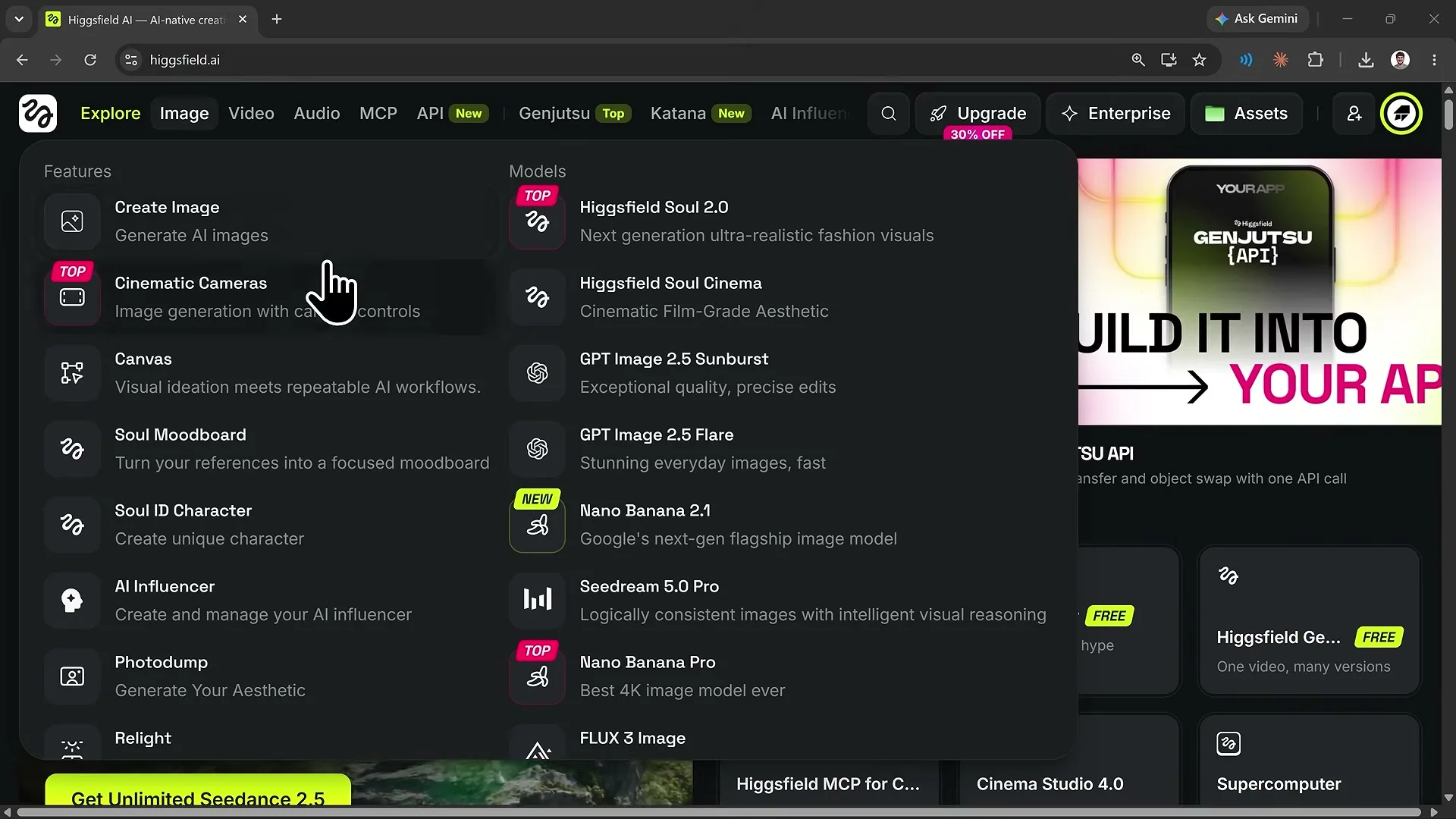Open the Assets button

click(x=1247, y=114)
